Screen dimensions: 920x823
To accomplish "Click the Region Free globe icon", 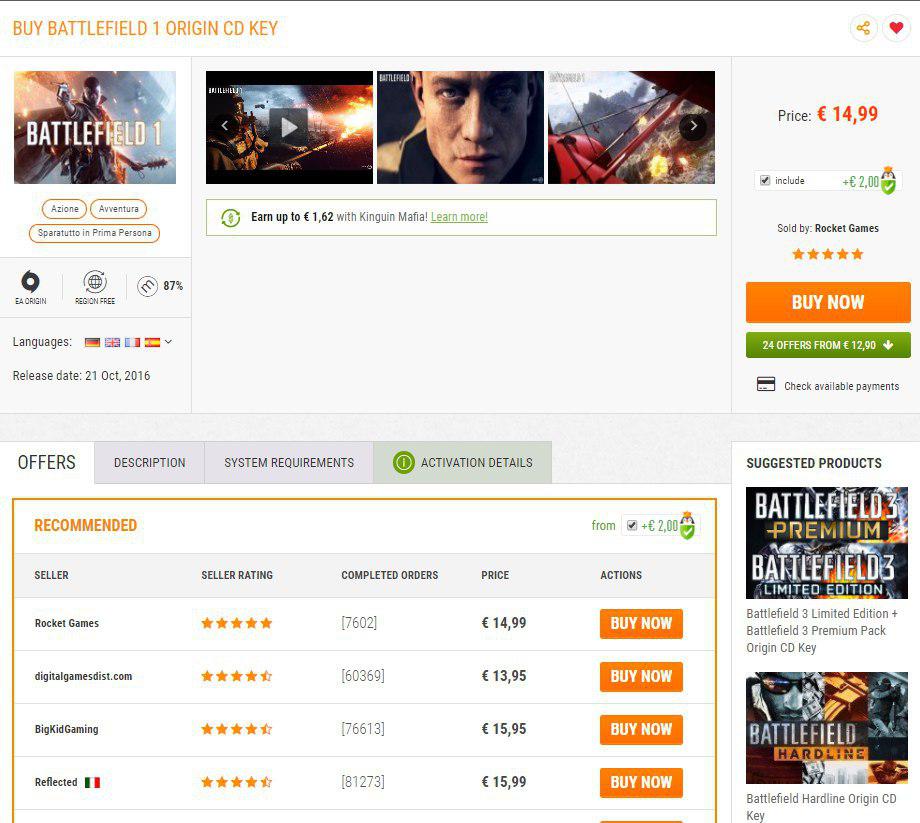I will click(x=95, y=282).
